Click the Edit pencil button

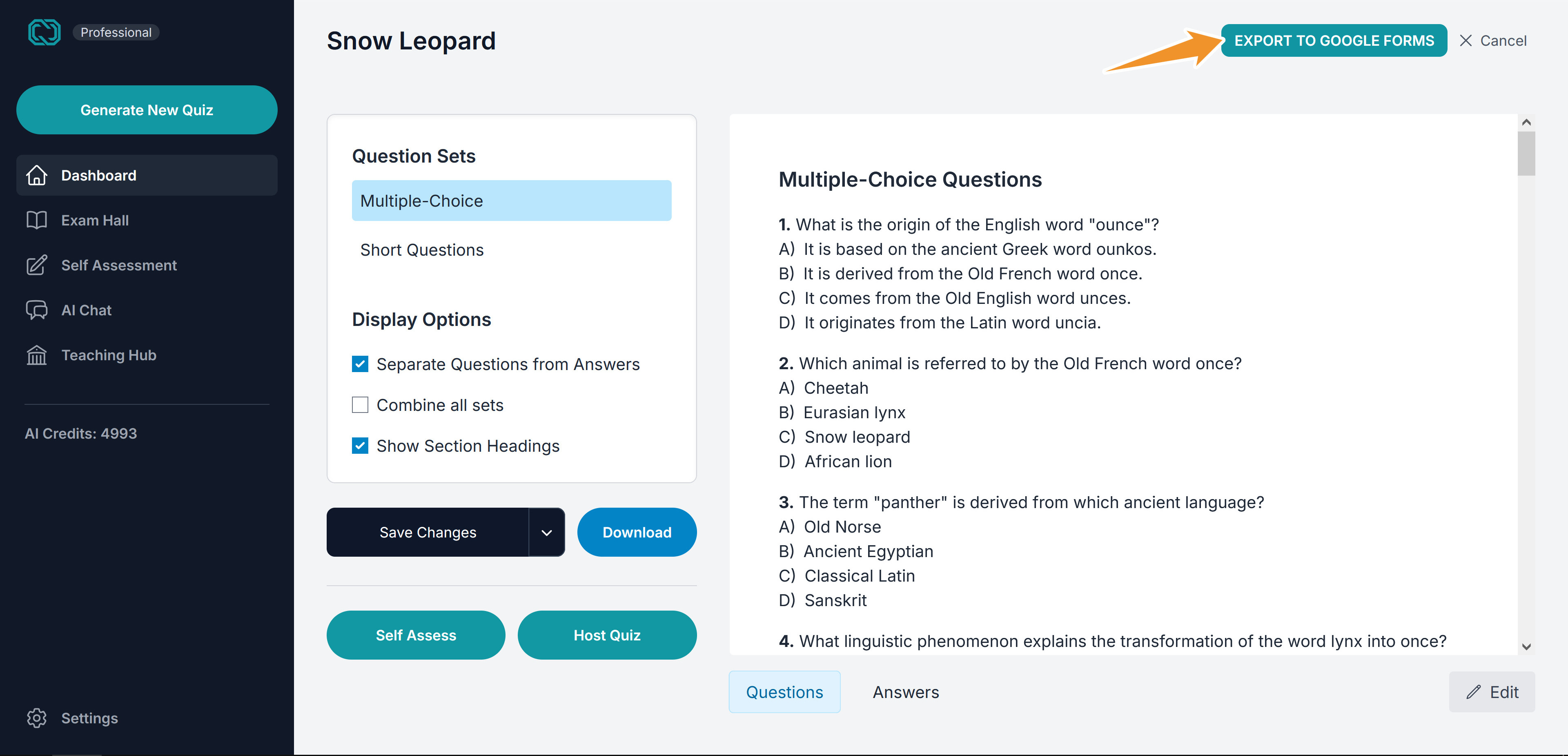pyautogui.click(x=1492, y=692)
